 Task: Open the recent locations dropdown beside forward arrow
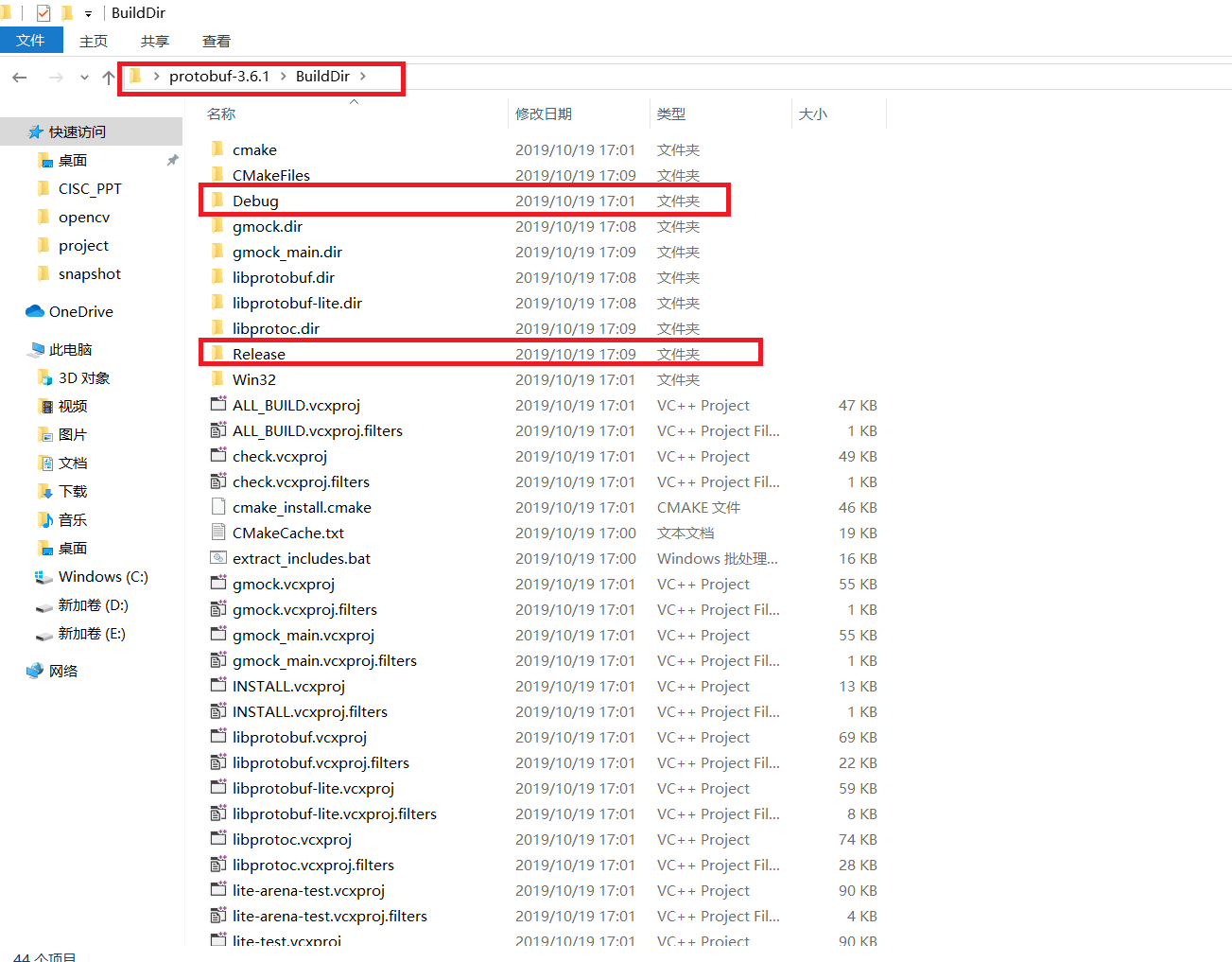(84, 77)
